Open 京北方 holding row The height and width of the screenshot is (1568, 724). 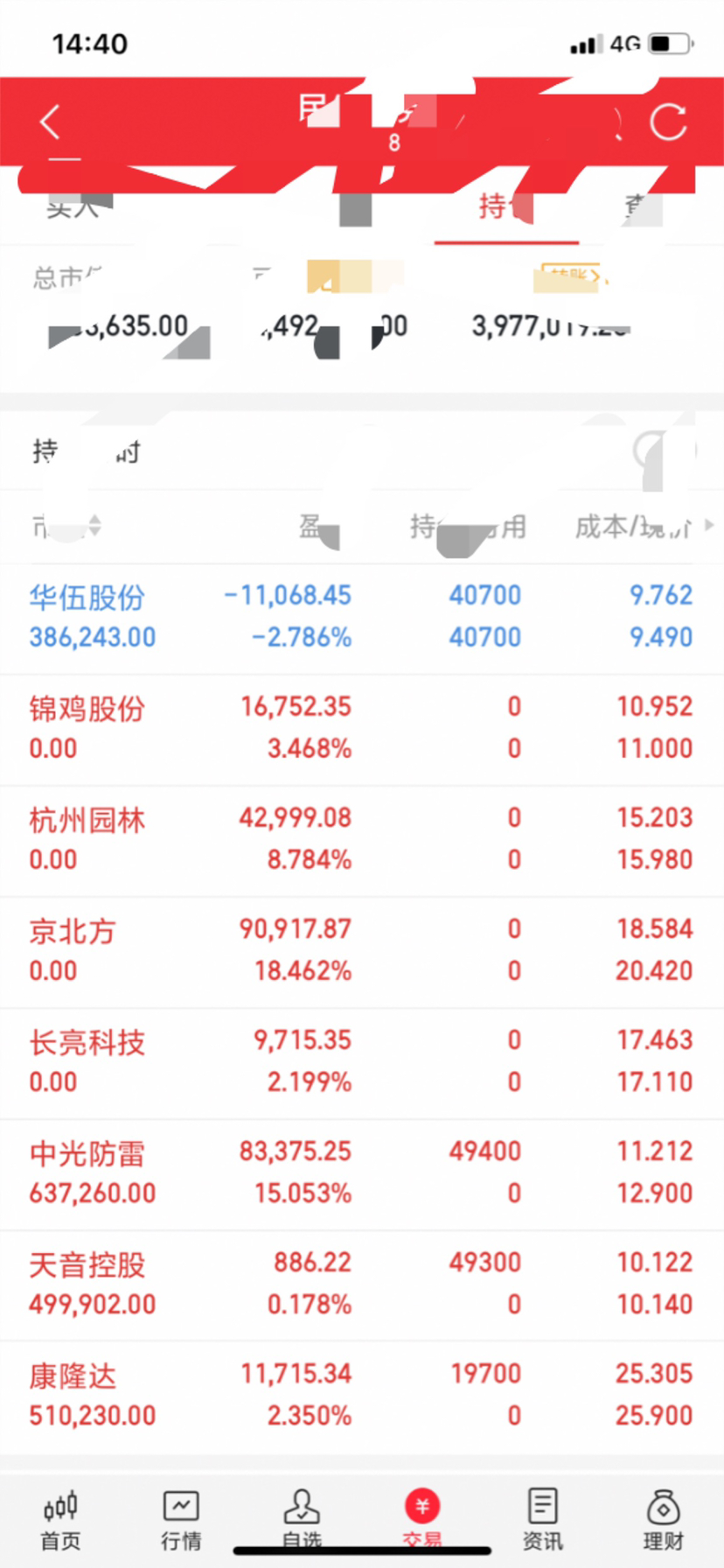point(362,952)
